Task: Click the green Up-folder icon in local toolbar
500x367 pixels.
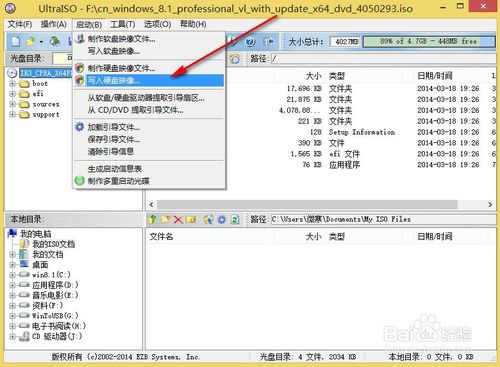Action: [153, 219]
